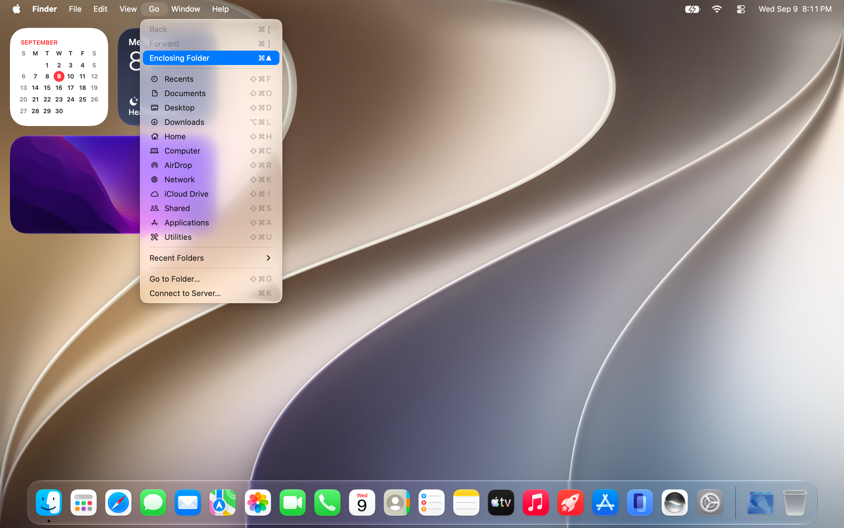Go to Applications folder entry

point(211,222)
